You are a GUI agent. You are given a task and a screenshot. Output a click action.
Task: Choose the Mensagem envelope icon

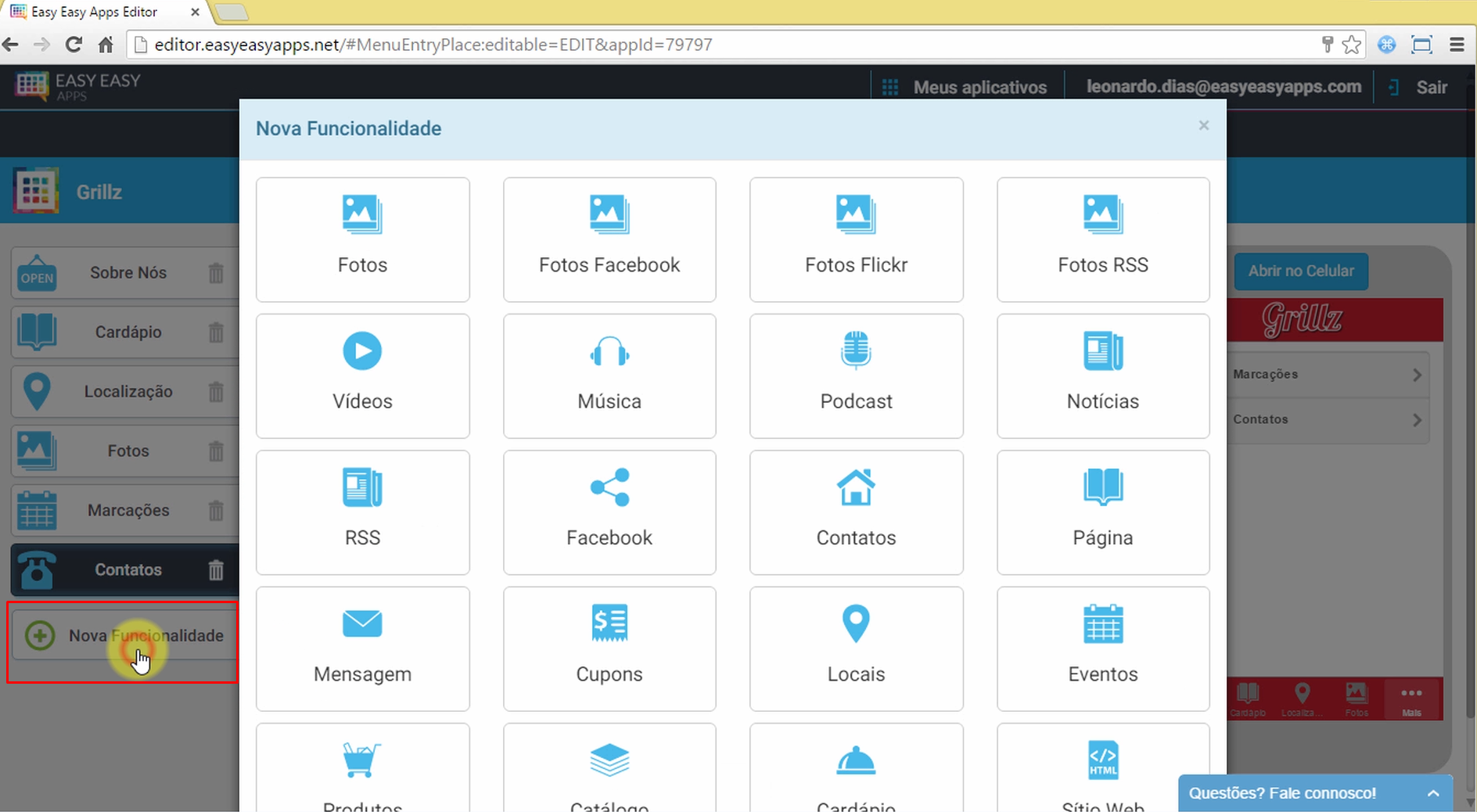coord(362,623)
